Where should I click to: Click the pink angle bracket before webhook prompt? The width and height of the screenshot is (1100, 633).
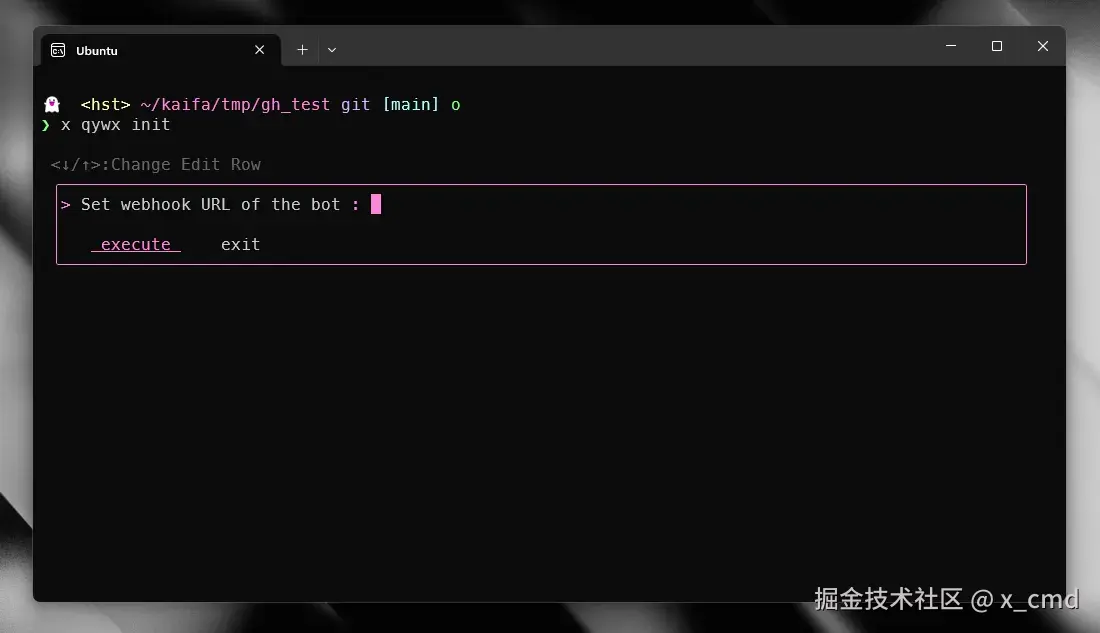(x=65, y=204)
